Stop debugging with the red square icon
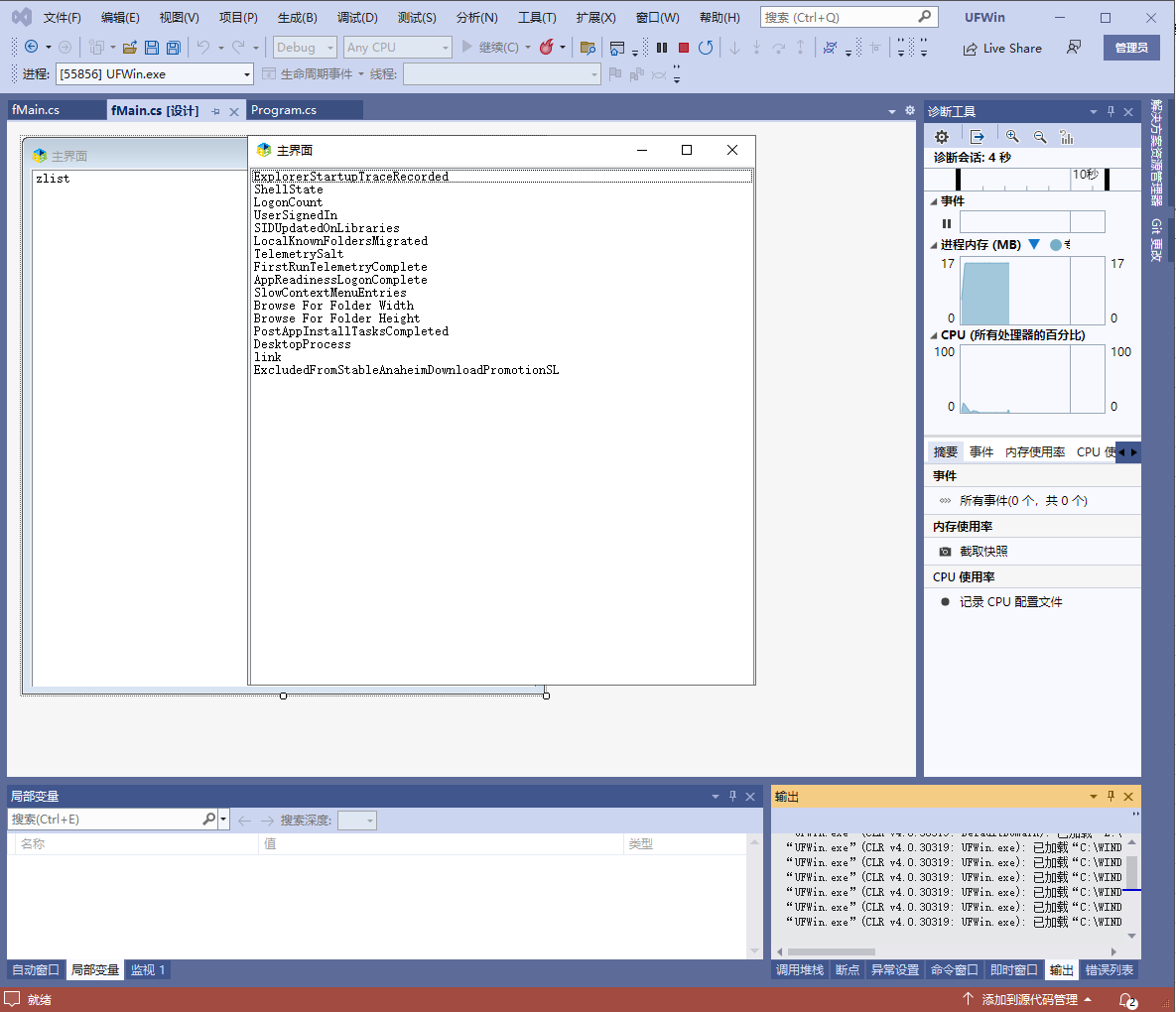This screenshot has width=1176, height=1012. tap(683, 48)
